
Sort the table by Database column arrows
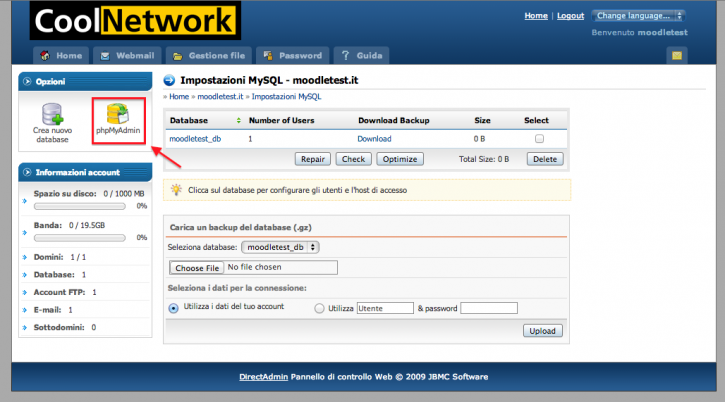[239, 120]
